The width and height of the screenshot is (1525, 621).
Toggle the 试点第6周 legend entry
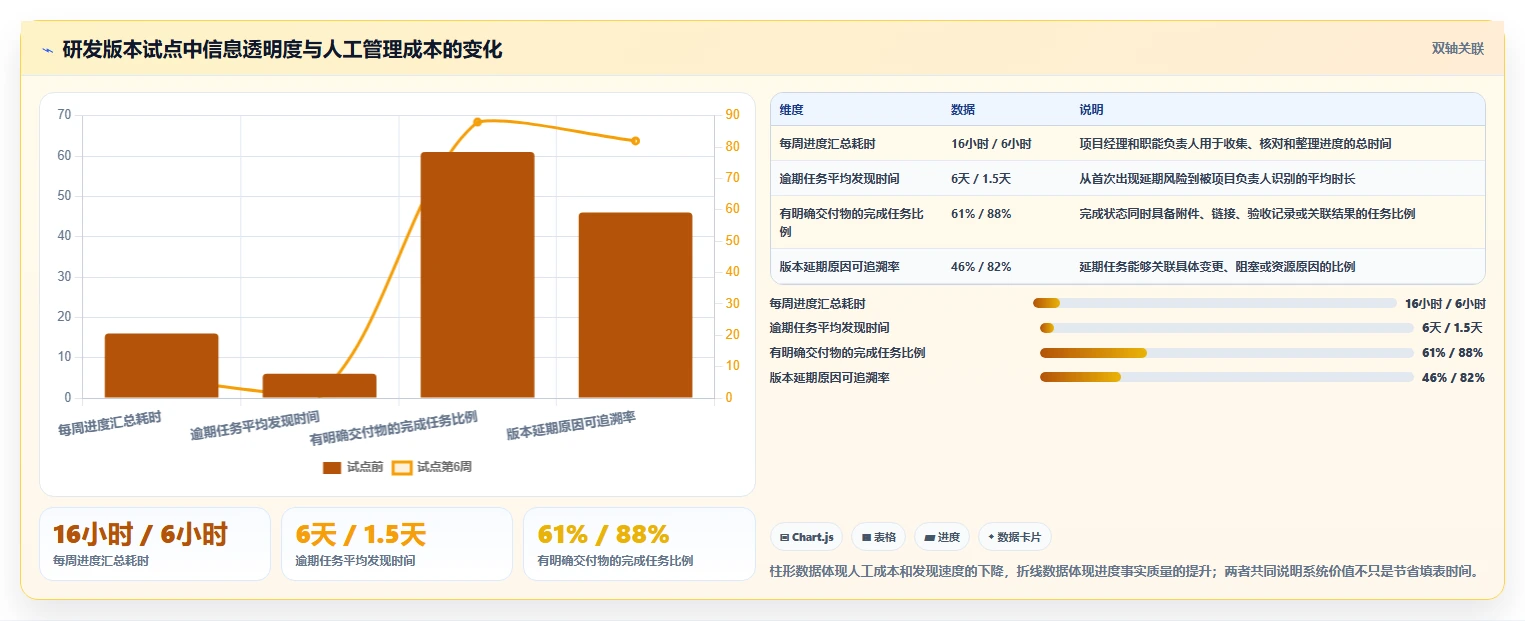click(432, 467)
